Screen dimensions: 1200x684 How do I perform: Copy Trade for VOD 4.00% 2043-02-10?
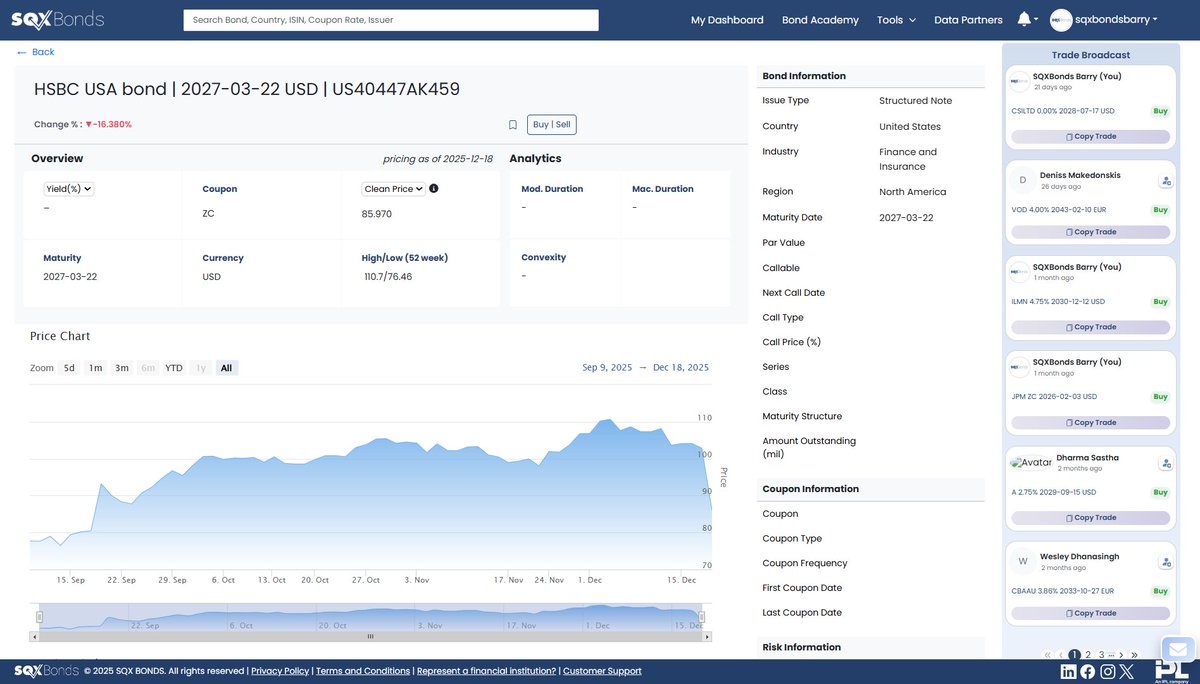1090,232
